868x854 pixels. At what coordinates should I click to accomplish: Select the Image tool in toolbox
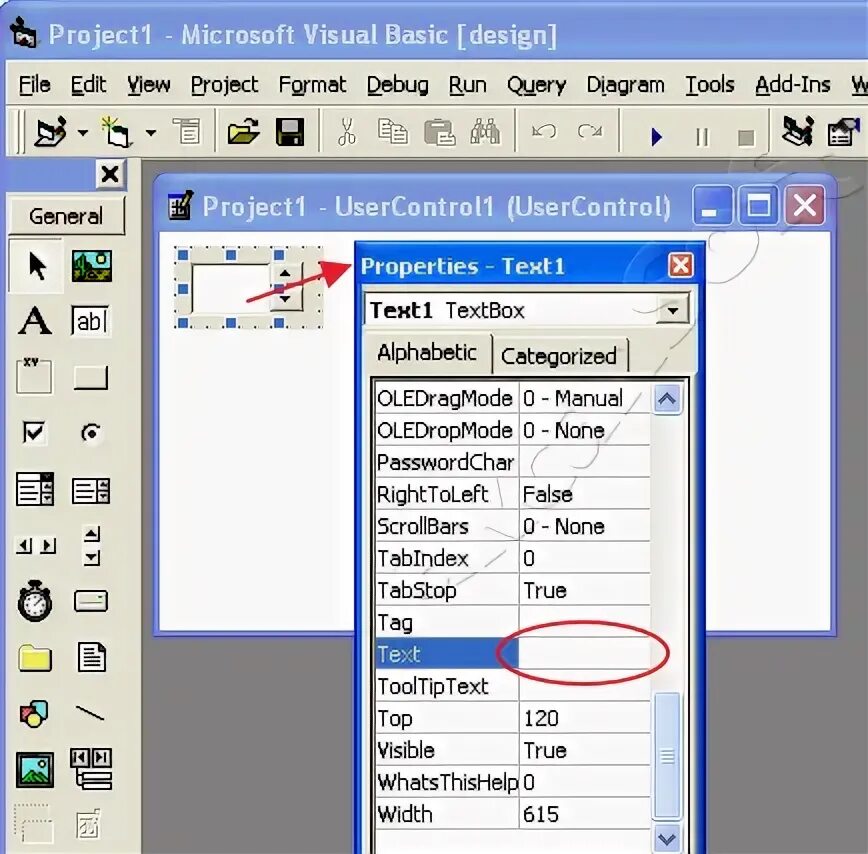(35, 770)
